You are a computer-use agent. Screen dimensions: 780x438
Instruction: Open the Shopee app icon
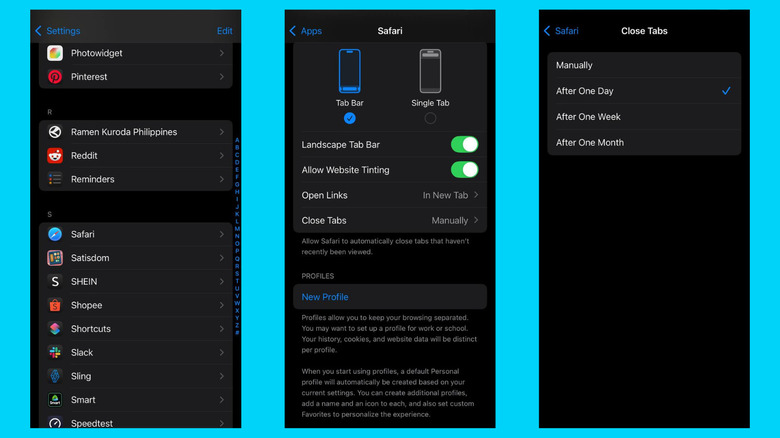[x=55, y=305]
